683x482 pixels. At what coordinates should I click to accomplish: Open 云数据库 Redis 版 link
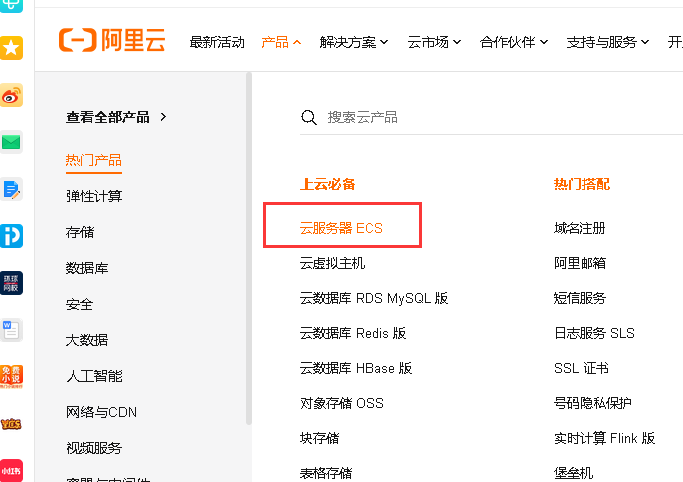[353, 333]
